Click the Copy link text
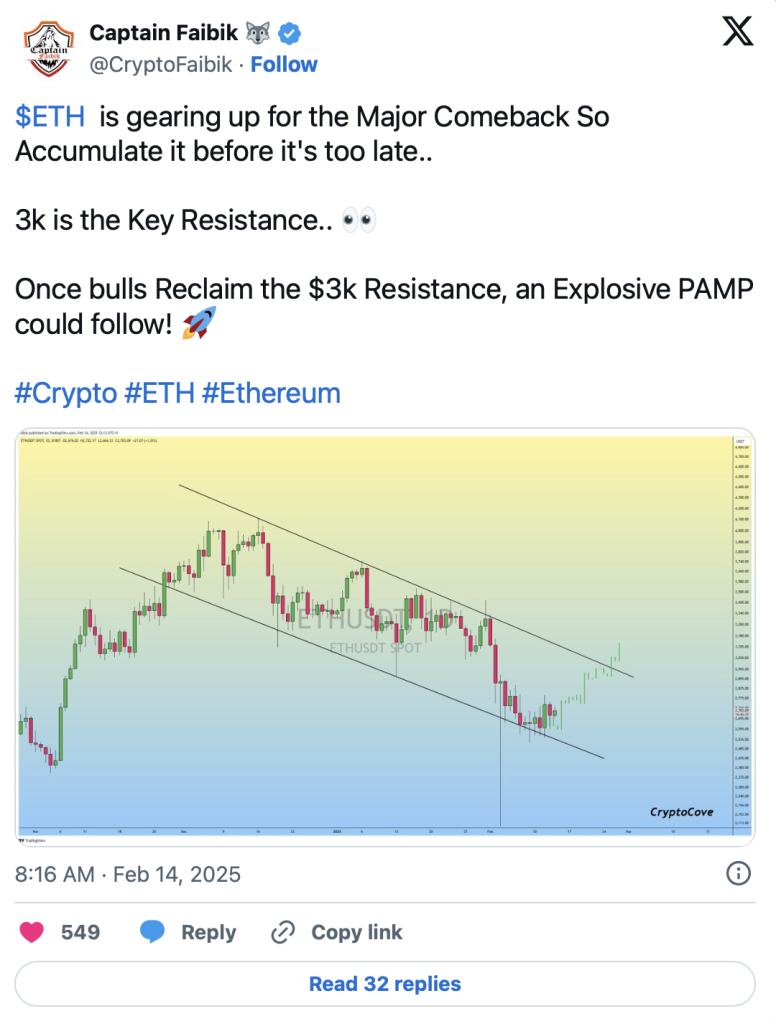The width and height of the screenshot is (776, 1024). click(x=356, y=932)
